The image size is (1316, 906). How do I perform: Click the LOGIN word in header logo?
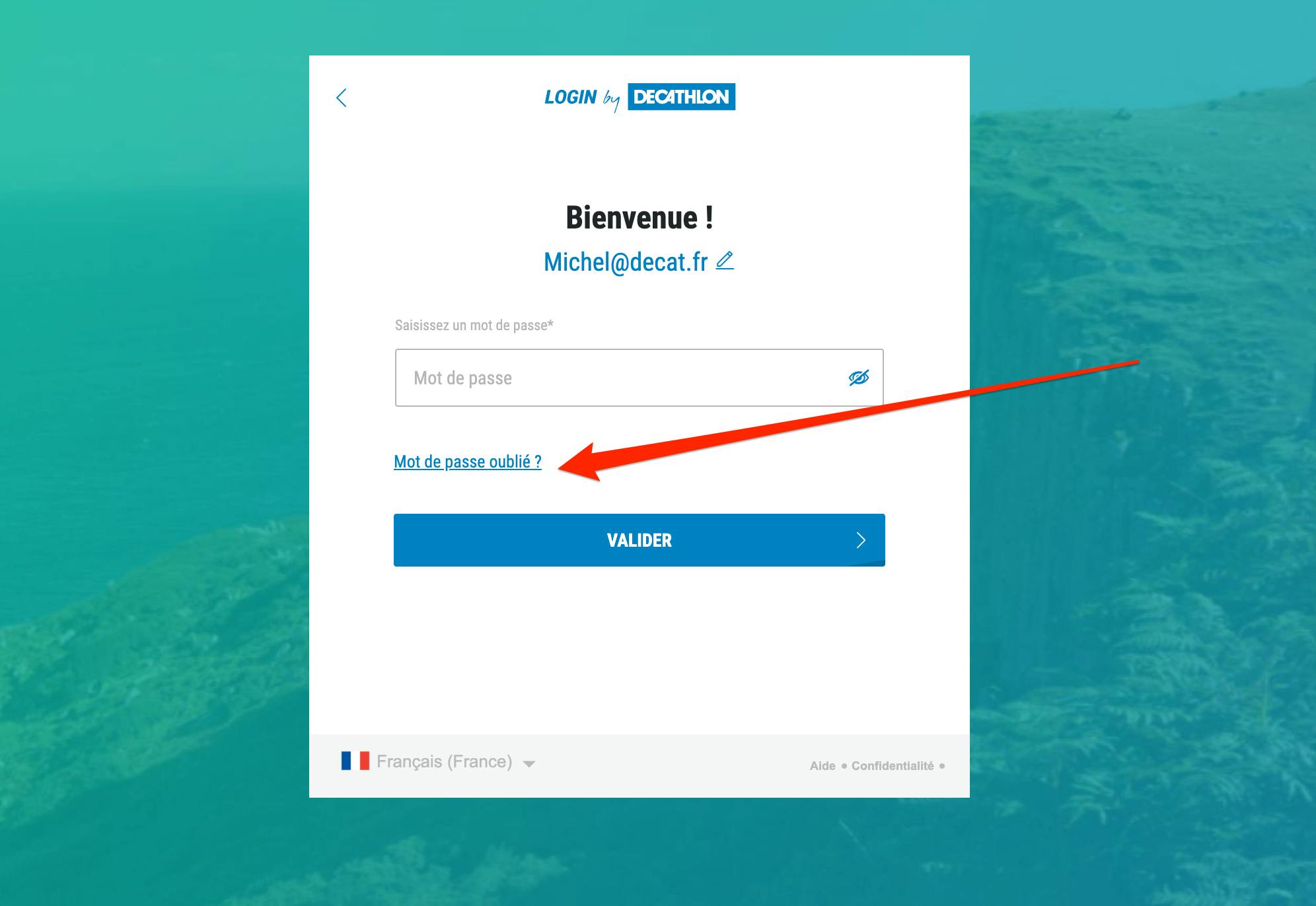click(571, 98)
